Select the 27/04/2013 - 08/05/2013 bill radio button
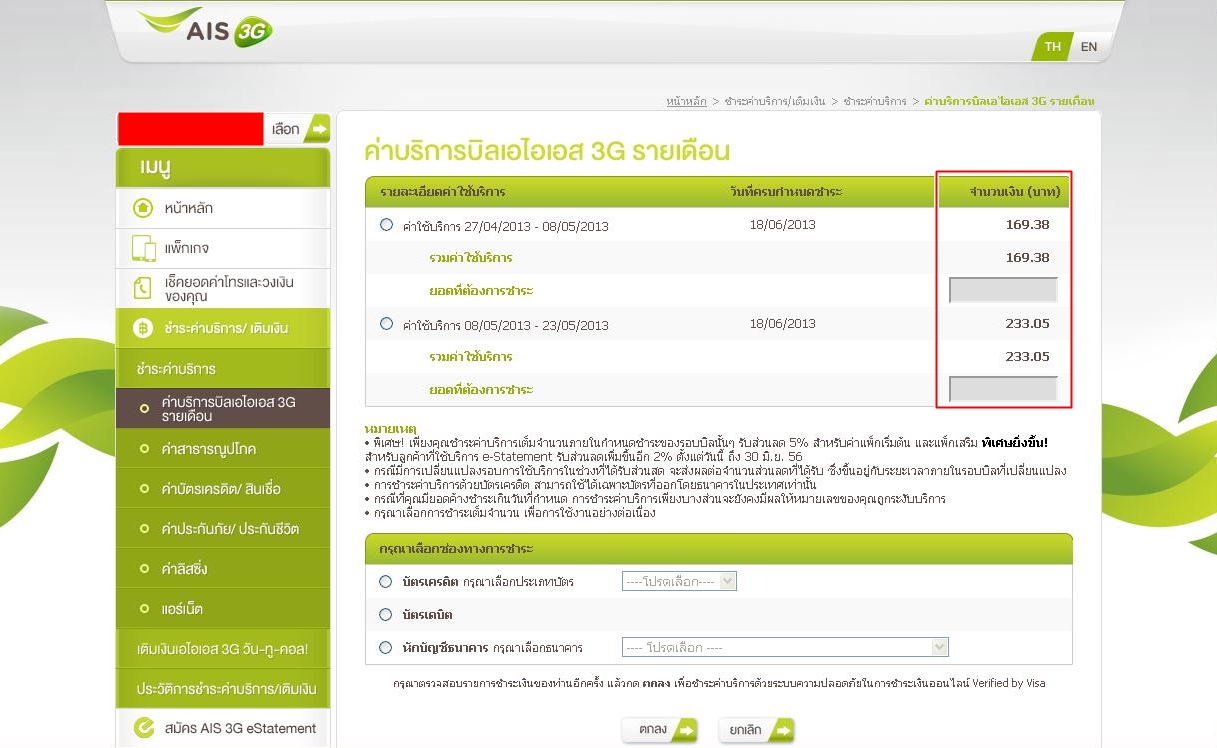The image size is (1217, 748). tap(387, 225)
